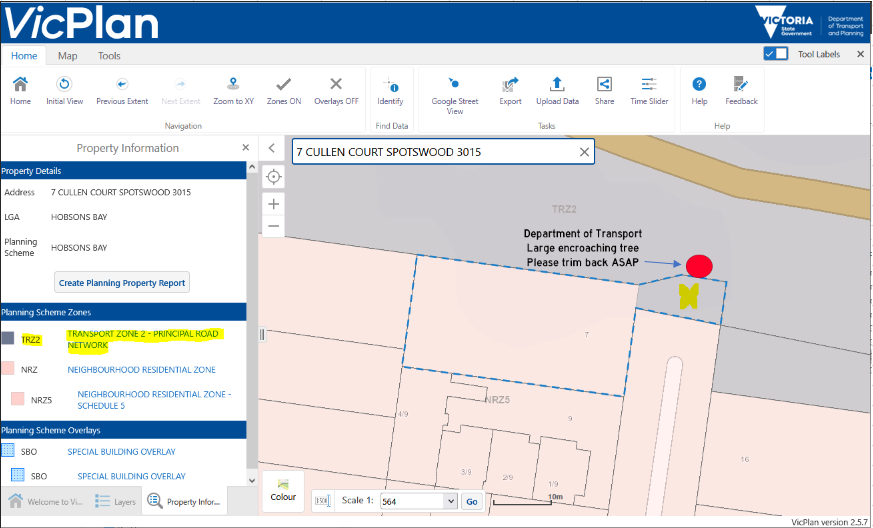Click the Share icon
873x528 pixels.
[604, 85]
